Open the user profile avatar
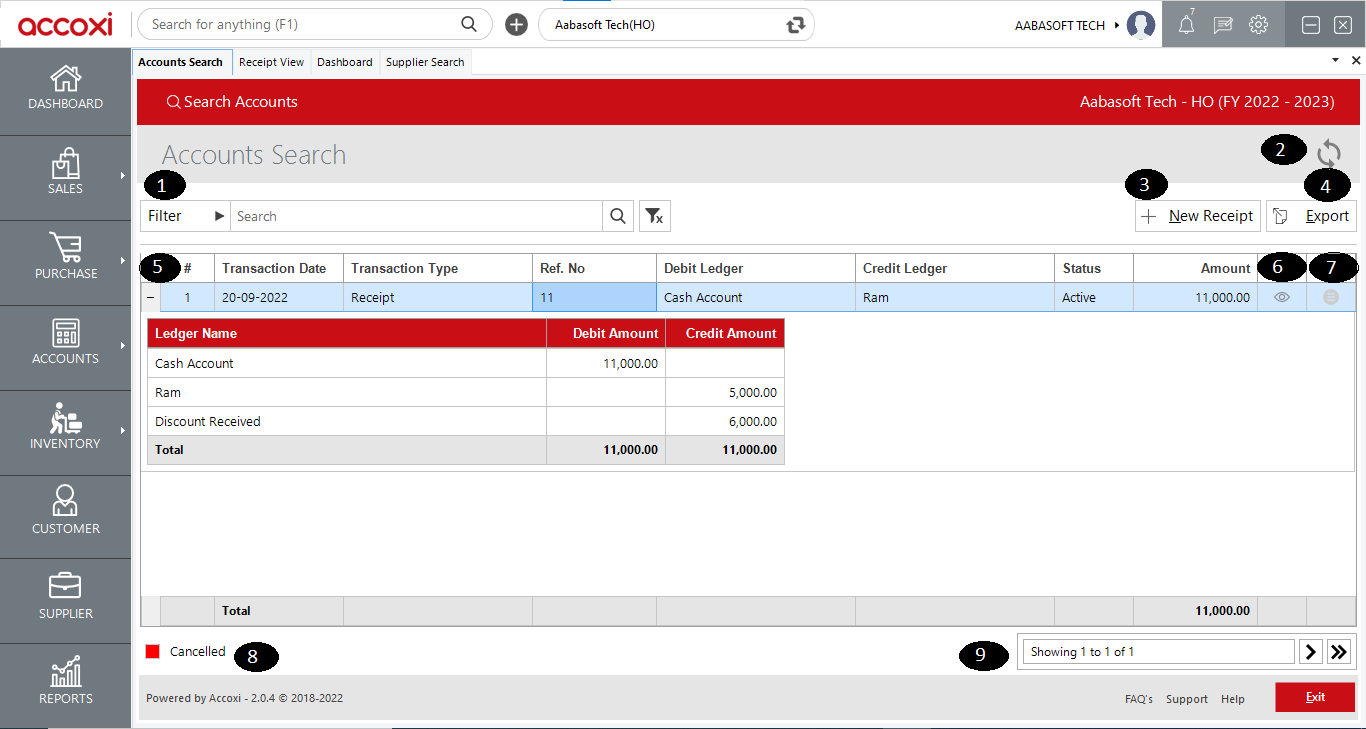1366x729 pixels. click(1141, 25)
